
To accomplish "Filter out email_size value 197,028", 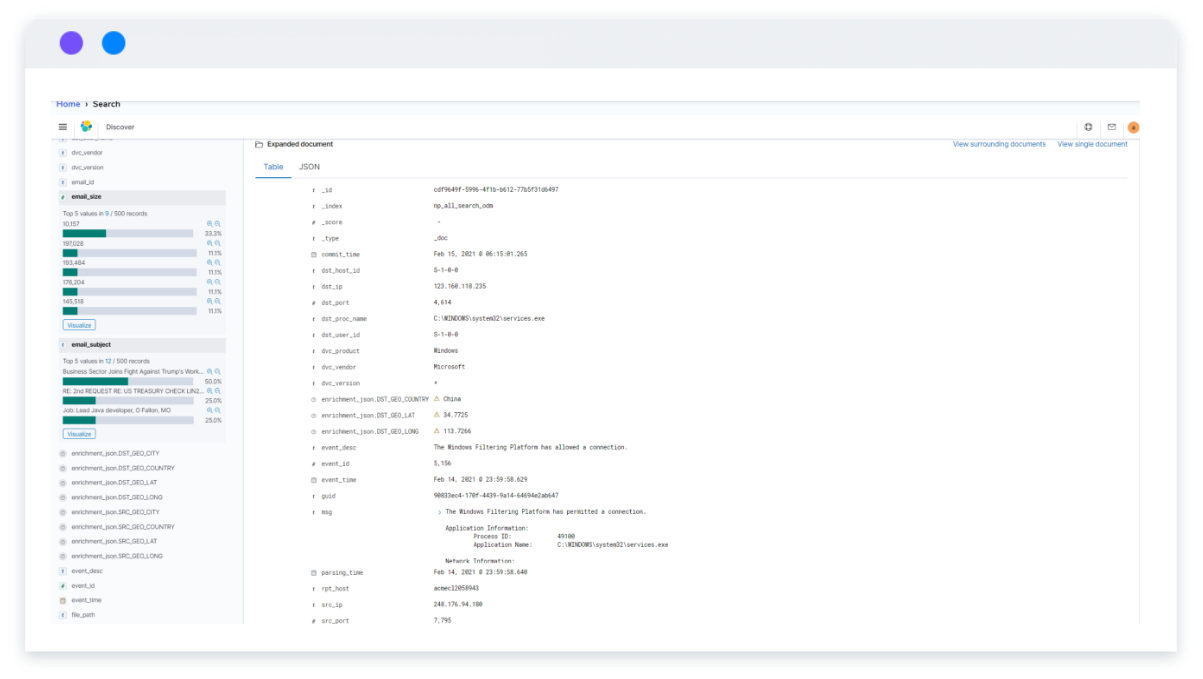I will [x=218, y=243].
